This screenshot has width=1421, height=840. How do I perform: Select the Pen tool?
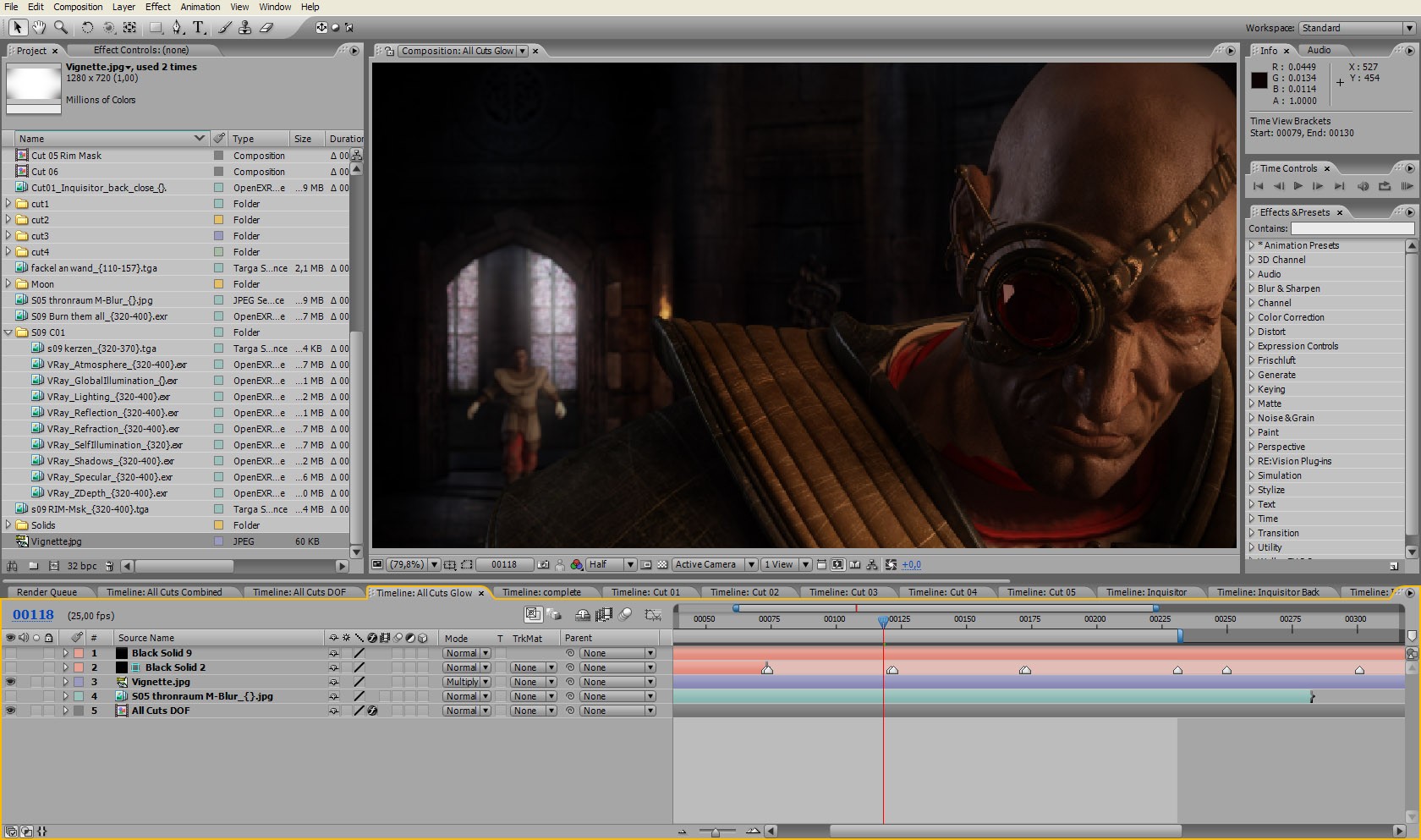177,27
